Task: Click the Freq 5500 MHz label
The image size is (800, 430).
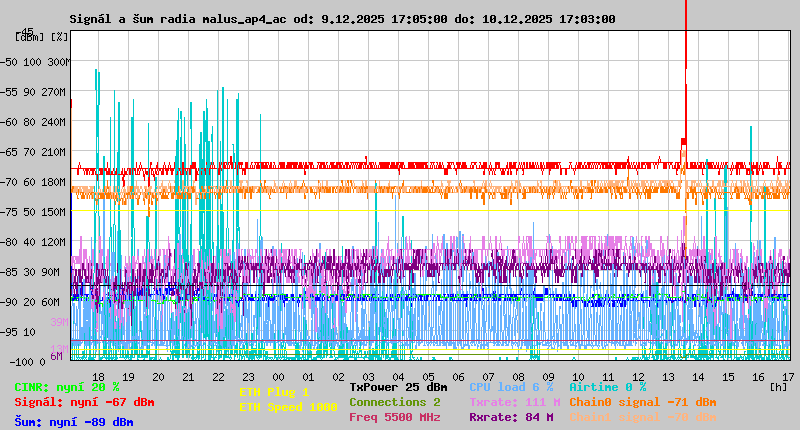Action: pos(395,417)
